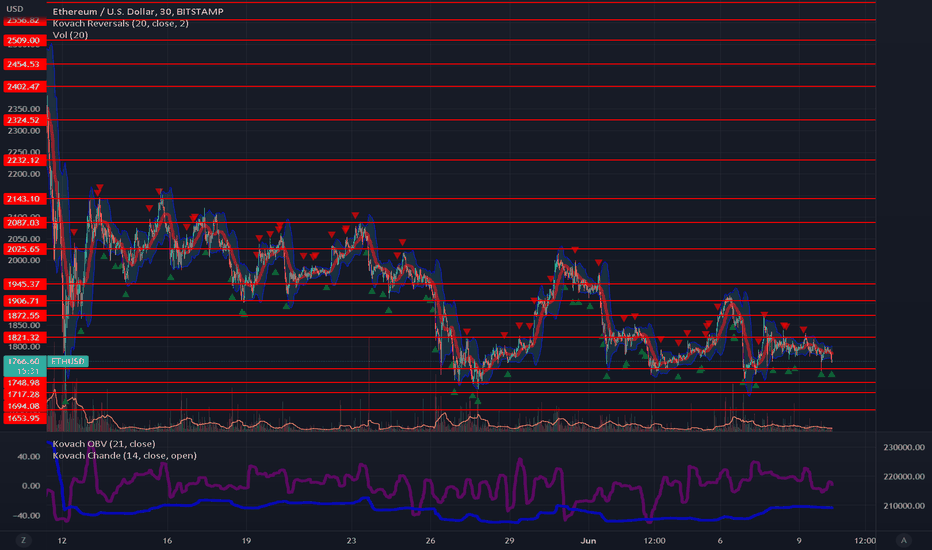Click the 16 date label on the time axis
The height and width of the screenshot is (550, 932).
[167, 540]
